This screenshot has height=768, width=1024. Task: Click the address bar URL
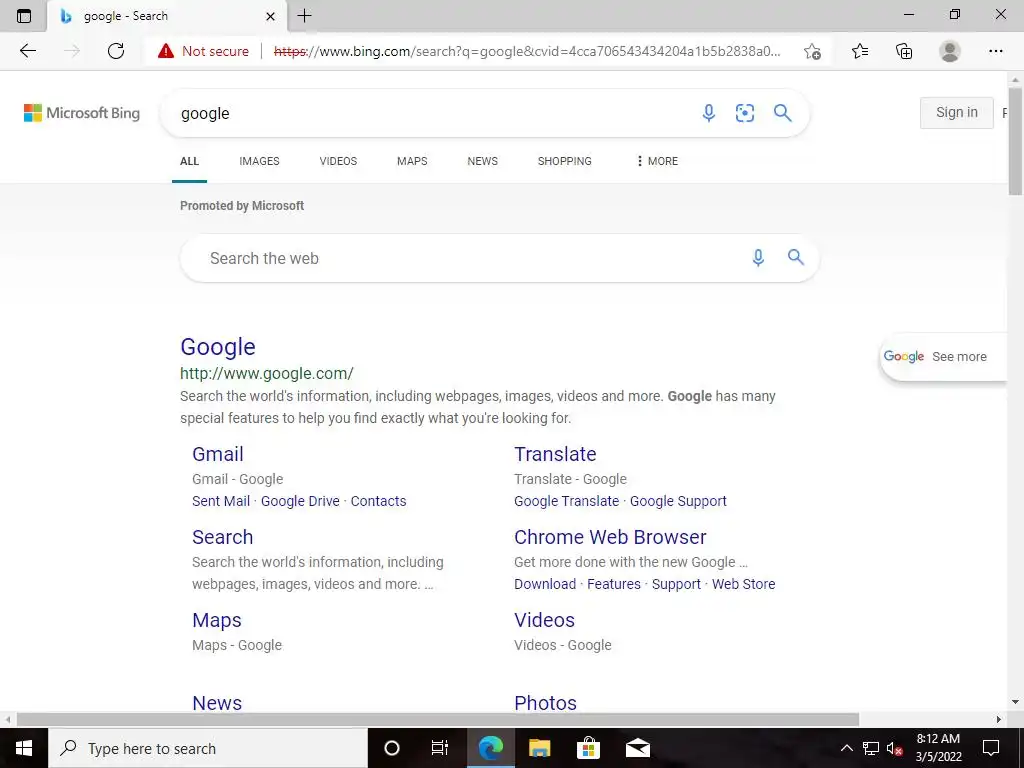(526, 51)
